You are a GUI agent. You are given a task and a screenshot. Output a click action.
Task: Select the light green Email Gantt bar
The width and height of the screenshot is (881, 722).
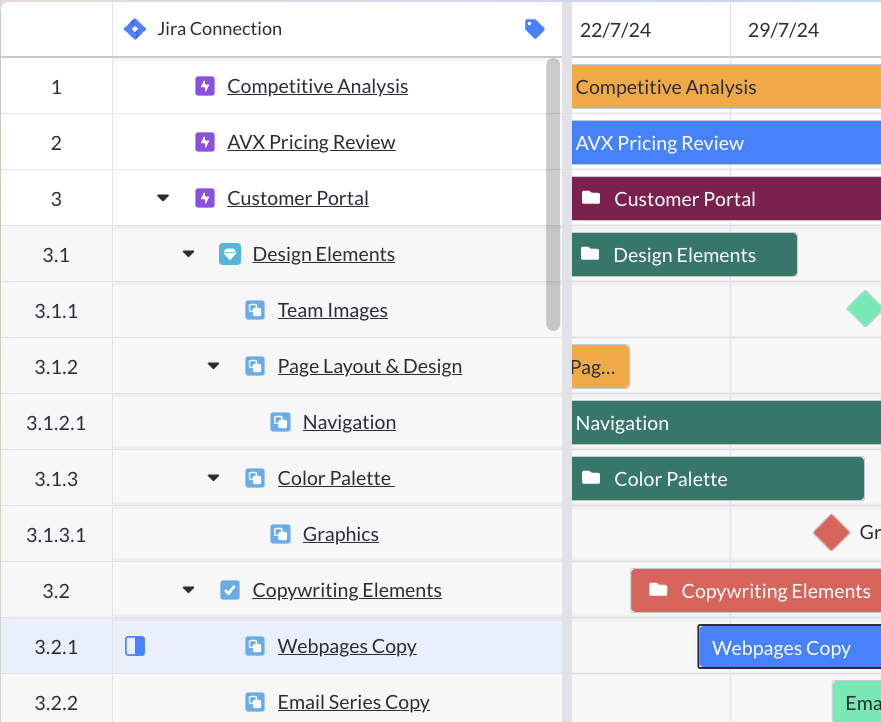point(856,701)
